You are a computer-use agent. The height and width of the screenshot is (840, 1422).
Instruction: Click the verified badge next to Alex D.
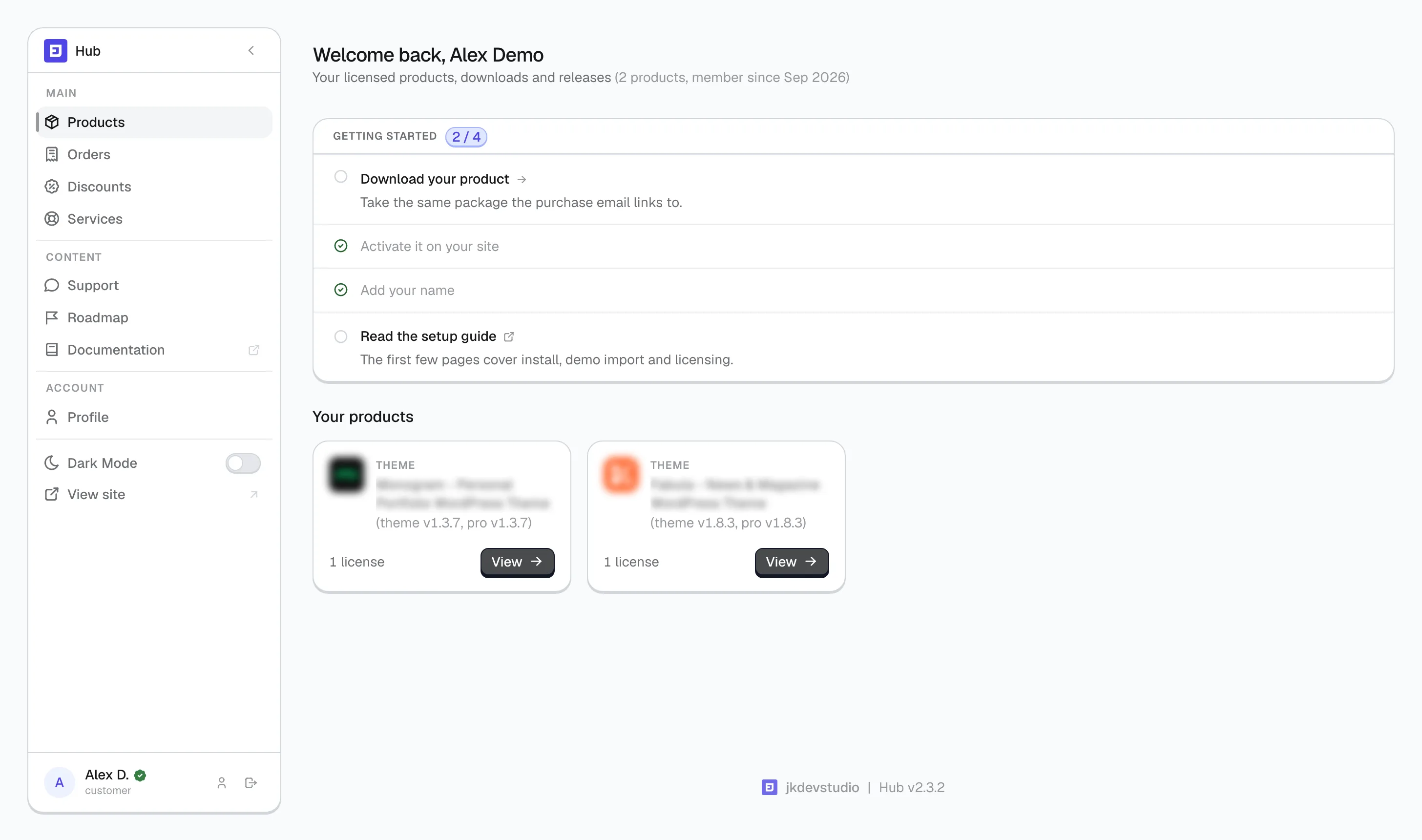point(140,776)
